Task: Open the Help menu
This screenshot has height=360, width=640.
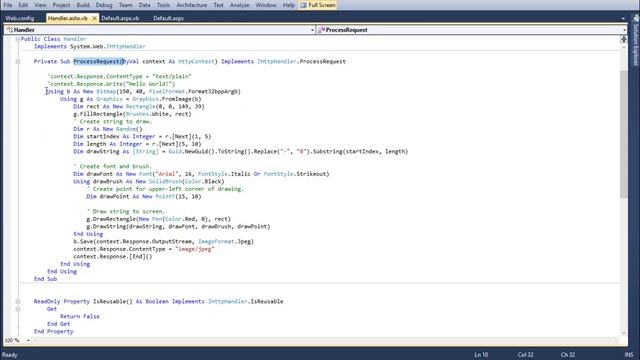Action: 288,5
